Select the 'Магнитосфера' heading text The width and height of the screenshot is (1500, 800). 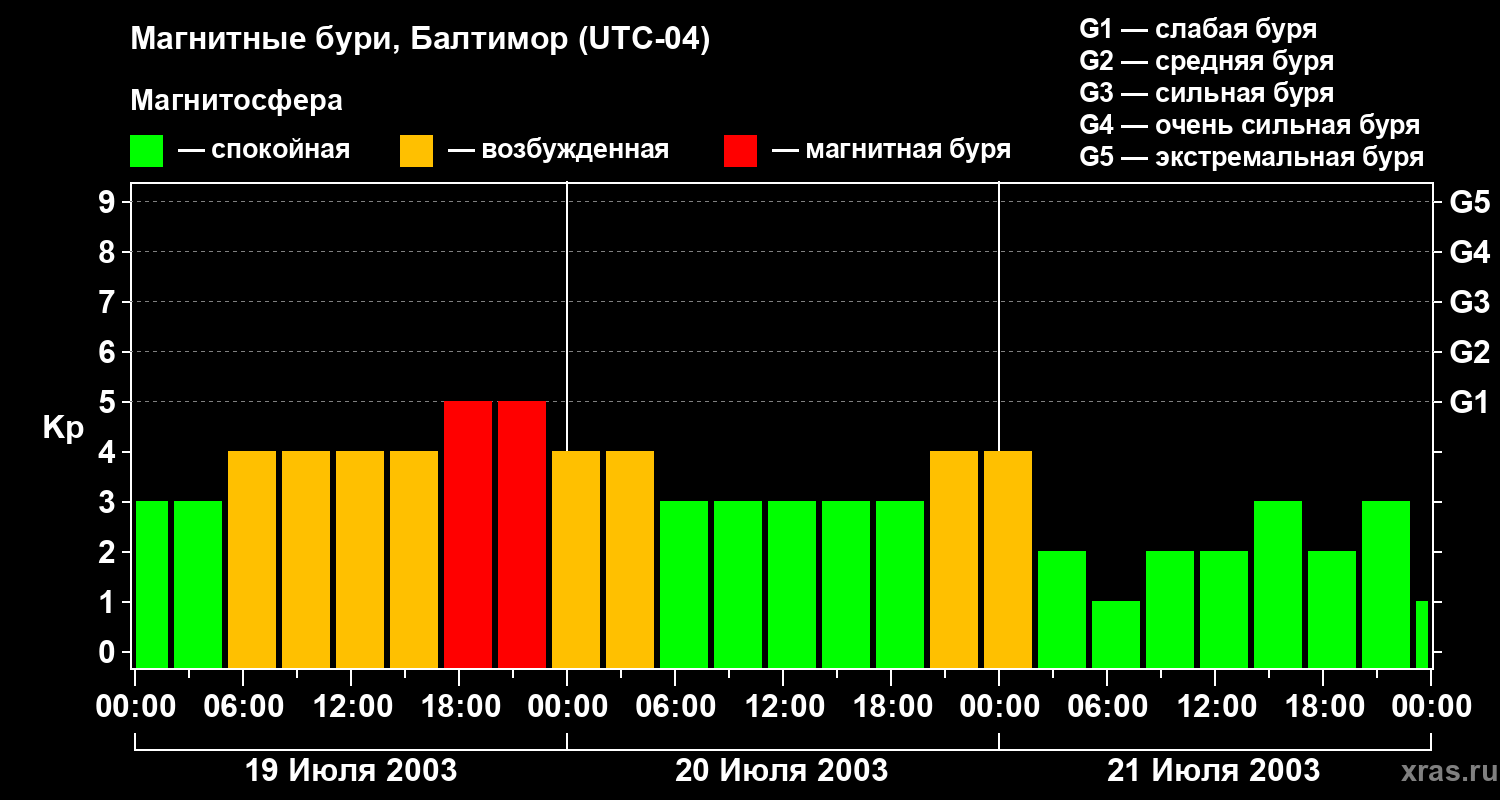coord(237,101)
